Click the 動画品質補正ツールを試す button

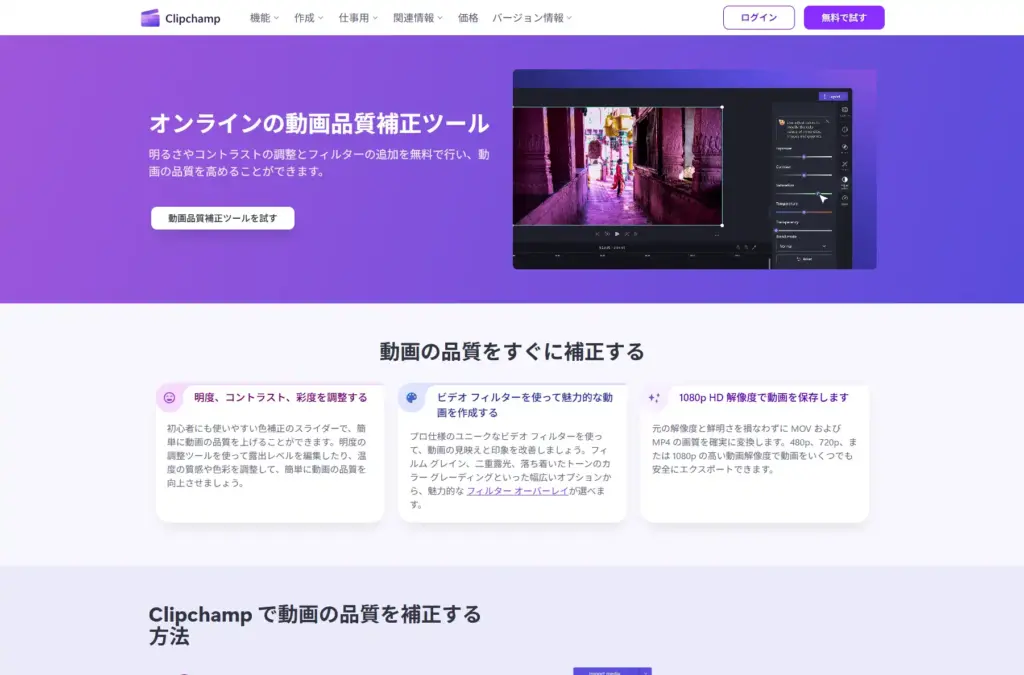pyautogui.click(x=223, y=218)
